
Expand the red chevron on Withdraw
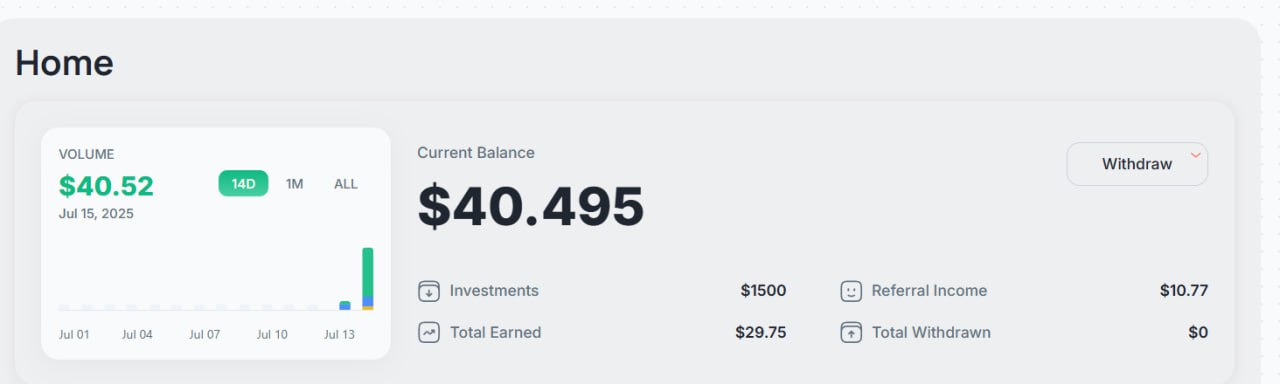1195,155
